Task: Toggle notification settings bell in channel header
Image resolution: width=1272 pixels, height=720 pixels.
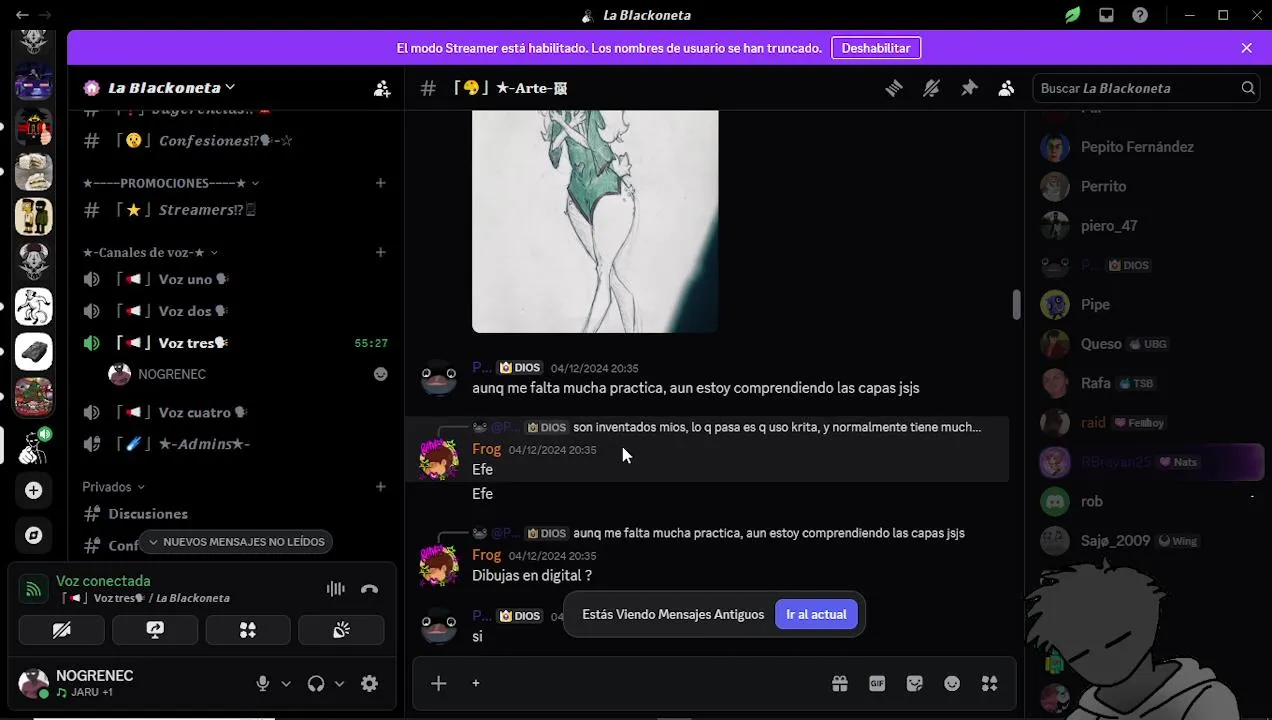Action: click(931, 88)
